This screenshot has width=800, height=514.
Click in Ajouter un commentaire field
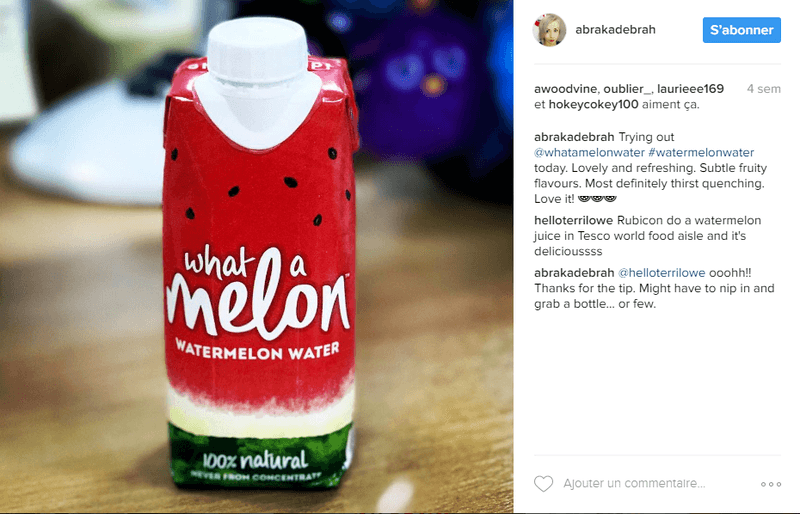click(x=634, y=483)
